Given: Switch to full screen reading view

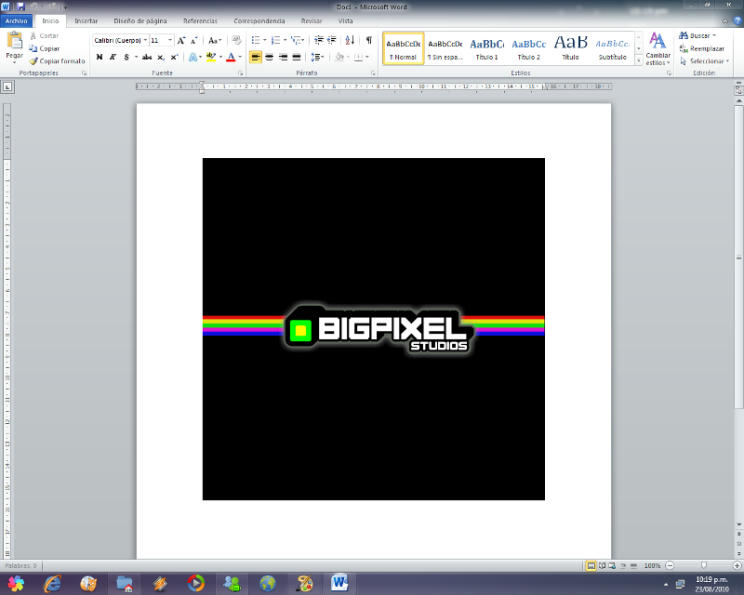Looking at the screenshot, I should click(x=602, y=565).
